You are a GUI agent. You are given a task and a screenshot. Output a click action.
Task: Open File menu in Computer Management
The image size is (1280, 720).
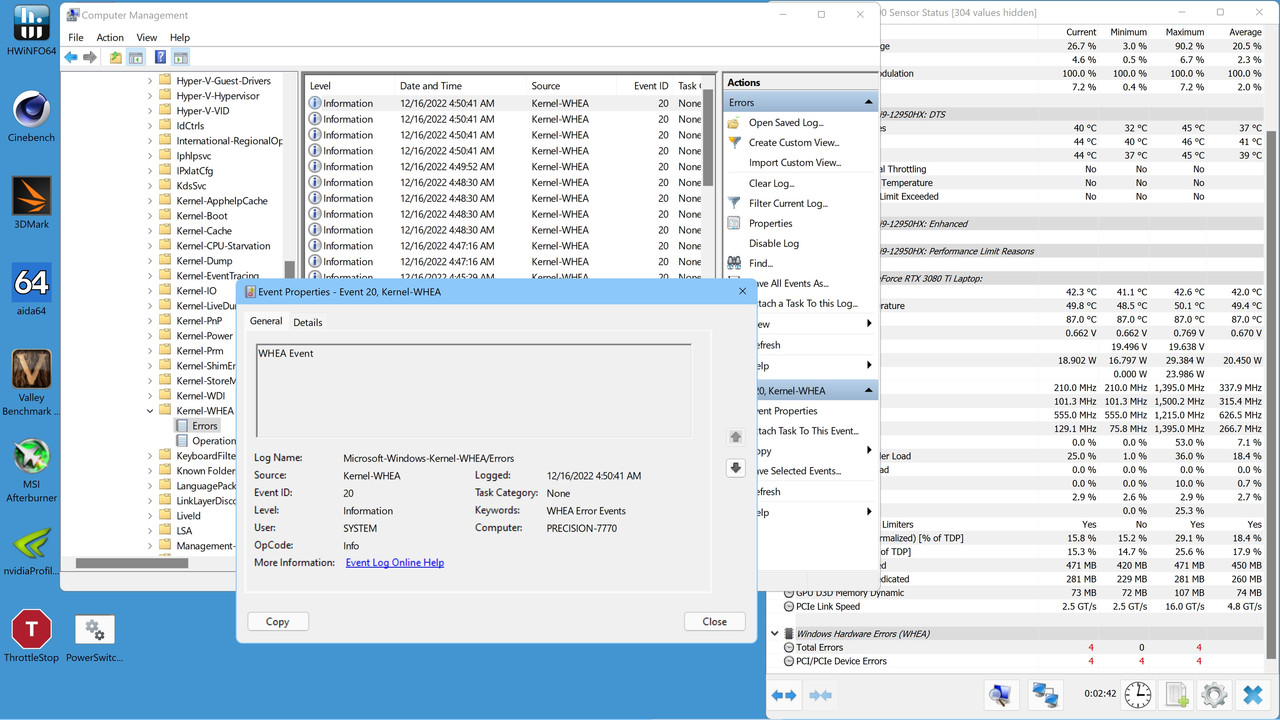coord(76,37)
